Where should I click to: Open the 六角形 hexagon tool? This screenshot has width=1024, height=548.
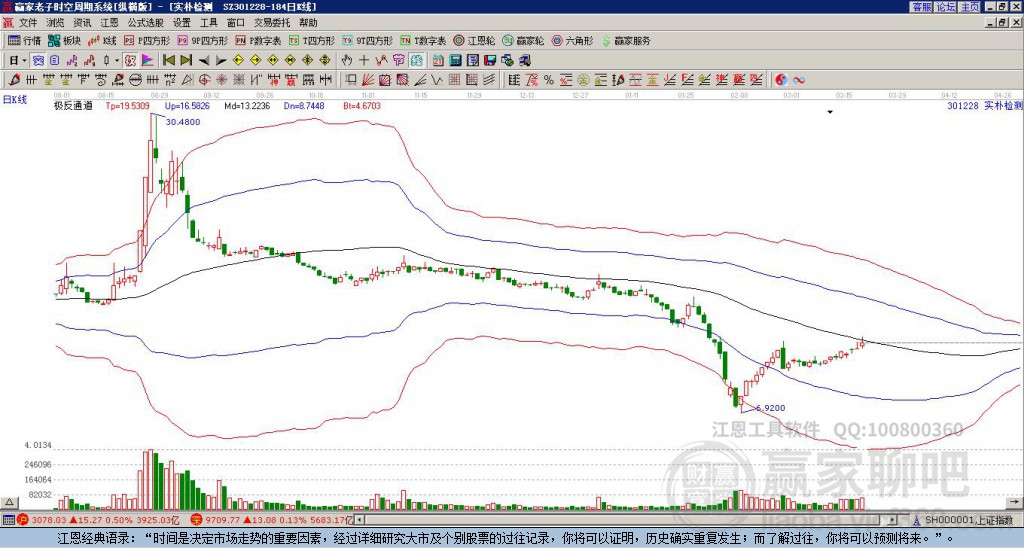pyautogui.click(x=572, y=40)
